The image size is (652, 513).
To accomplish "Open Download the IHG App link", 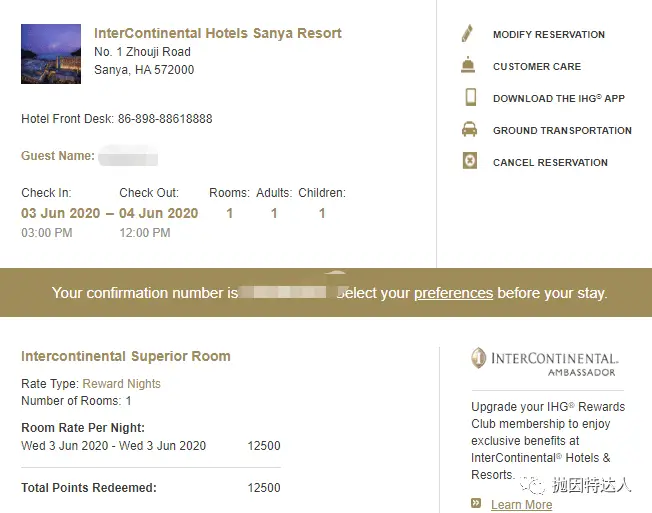I will (559, 99).
